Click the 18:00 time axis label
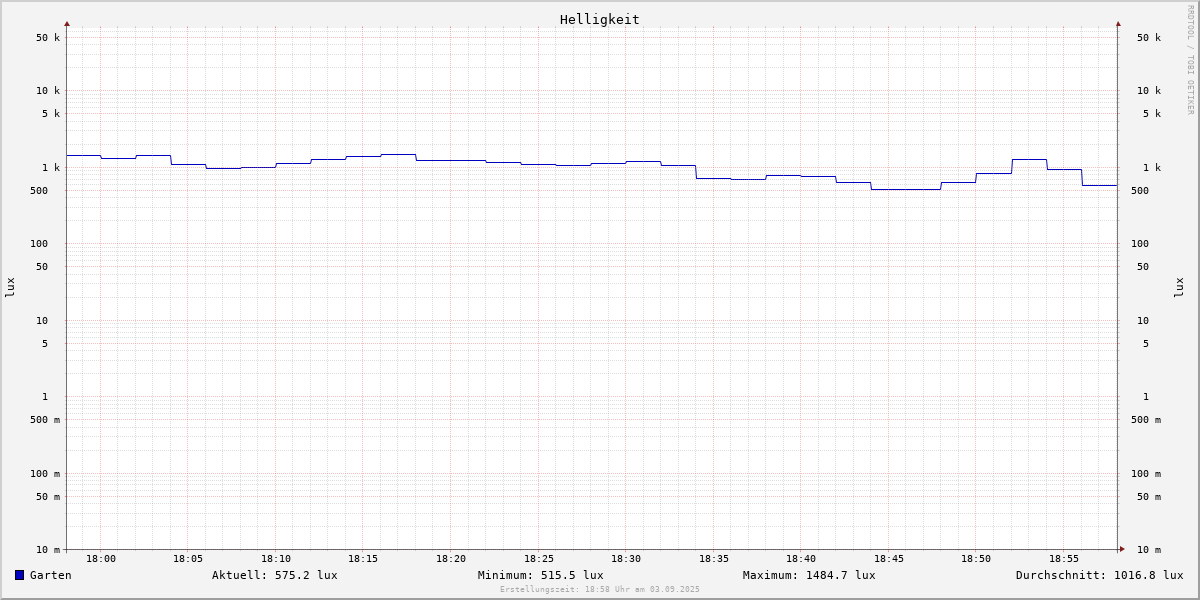The width and height of the screenshot is (1200, 600). [x=100, y=559]
